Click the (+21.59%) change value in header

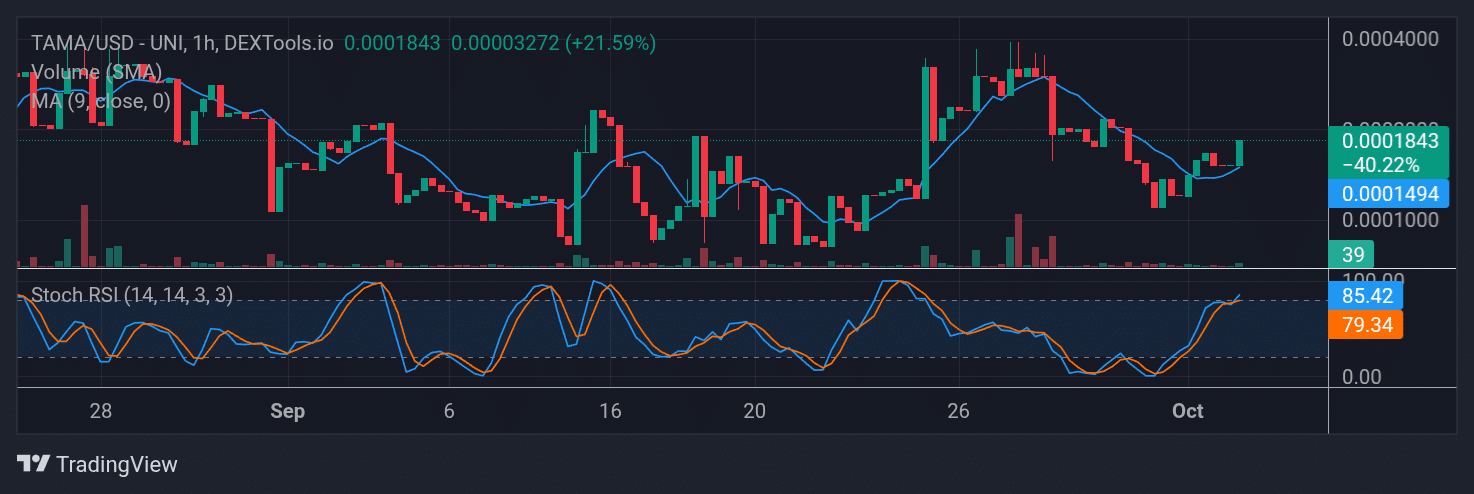[x=610, y=43]
